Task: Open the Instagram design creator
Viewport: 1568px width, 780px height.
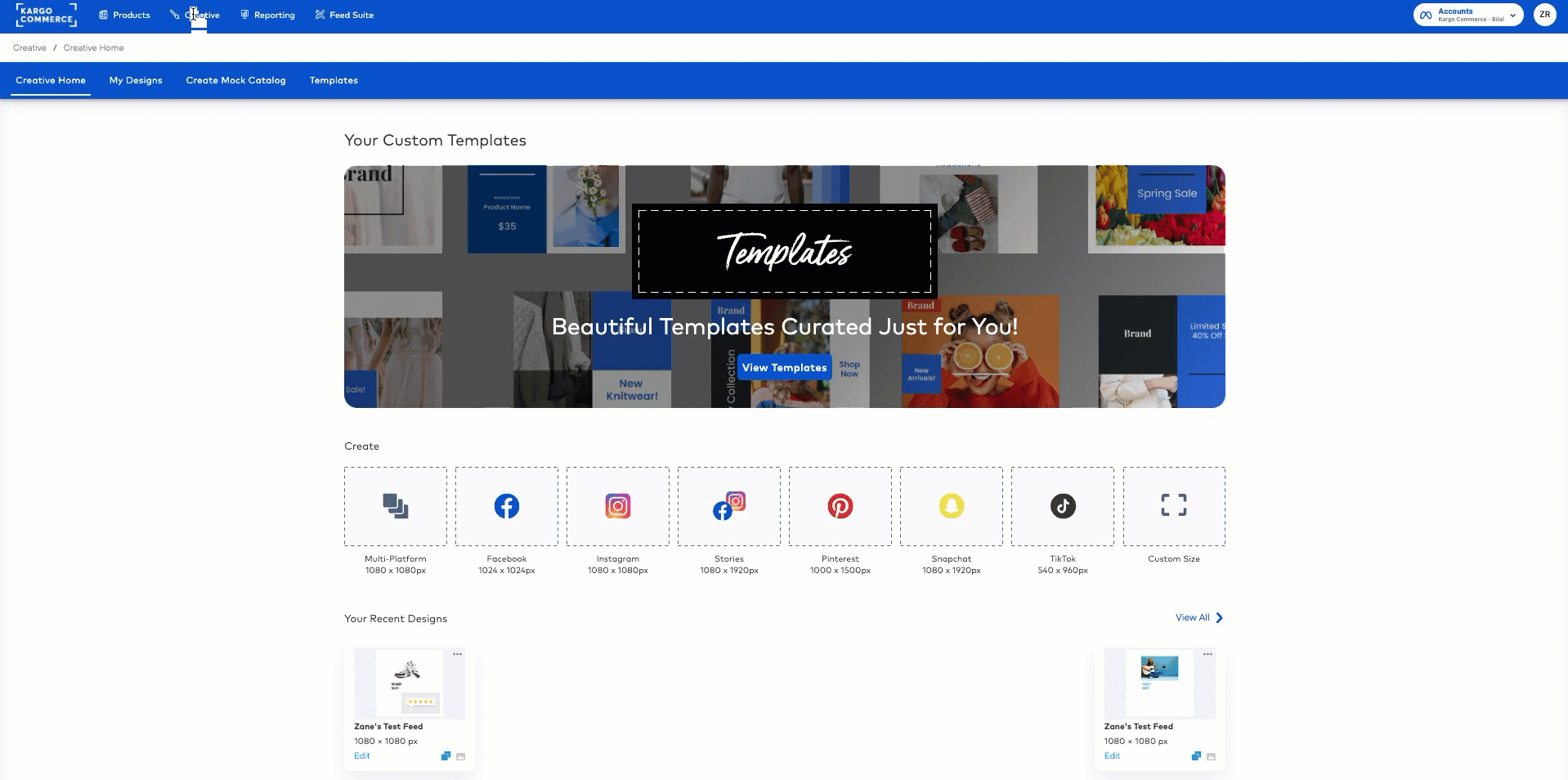Action: coord(617,505)
